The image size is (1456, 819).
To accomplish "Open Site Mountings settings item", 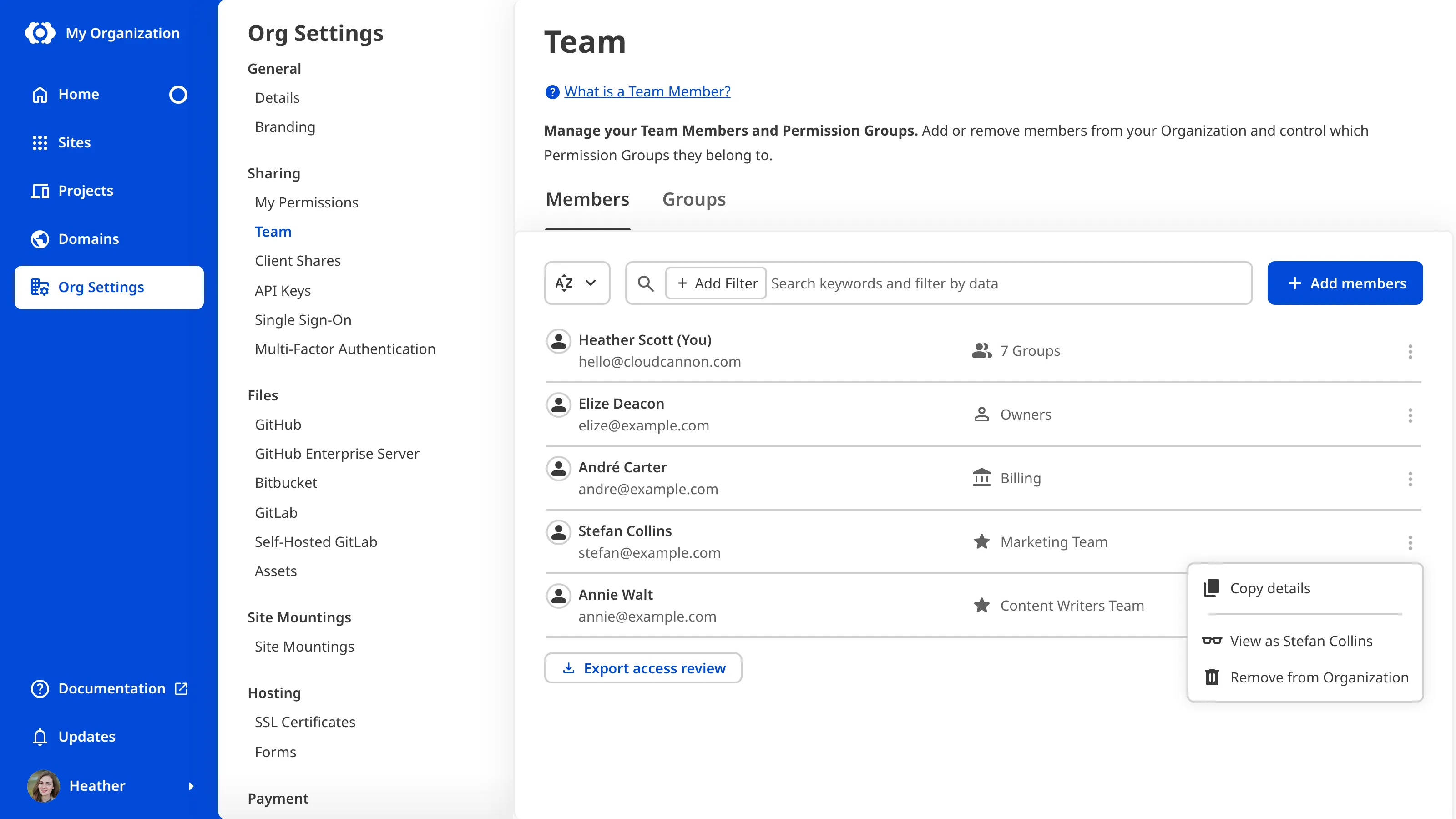I will pos(304,647).
